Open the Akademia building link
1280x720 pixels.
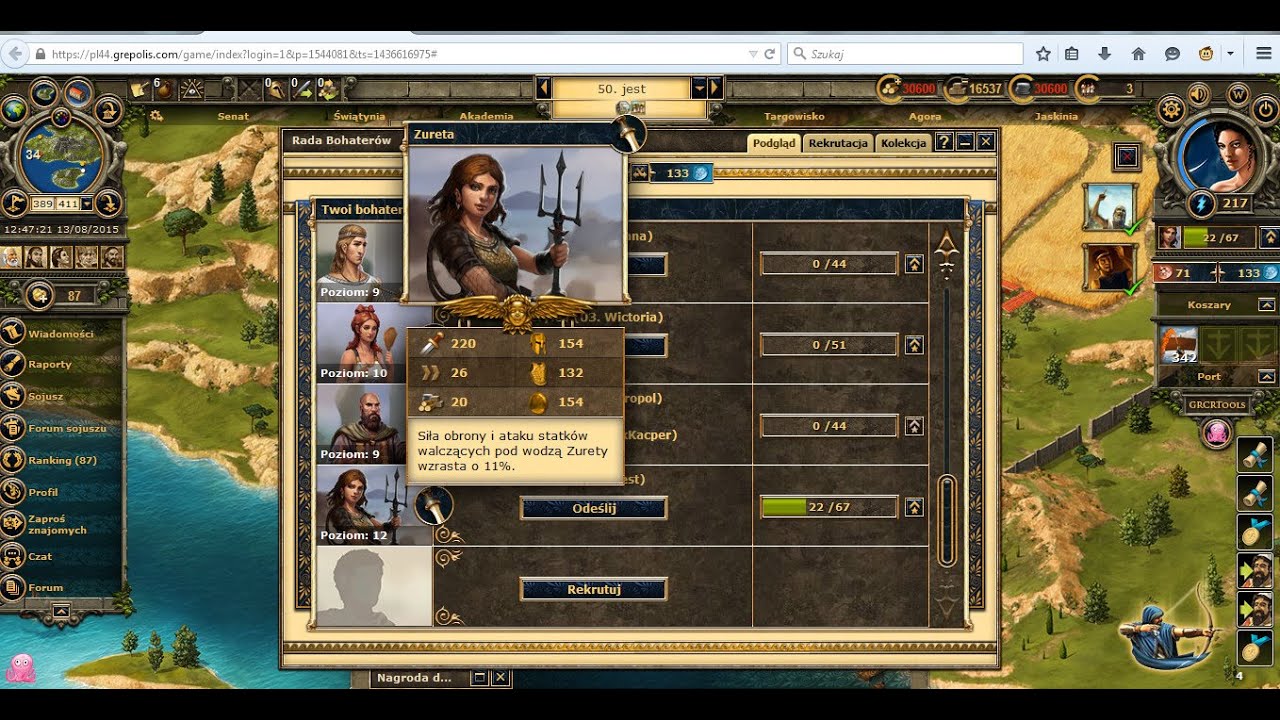click(486, 116)
